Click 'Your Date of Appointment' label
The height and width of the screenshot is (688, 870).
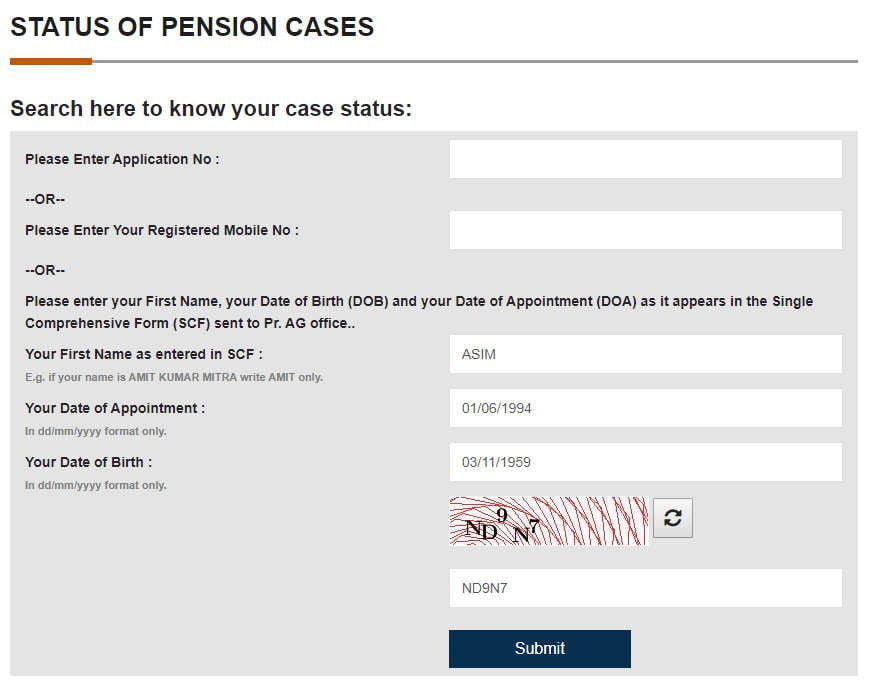(115, 408)
